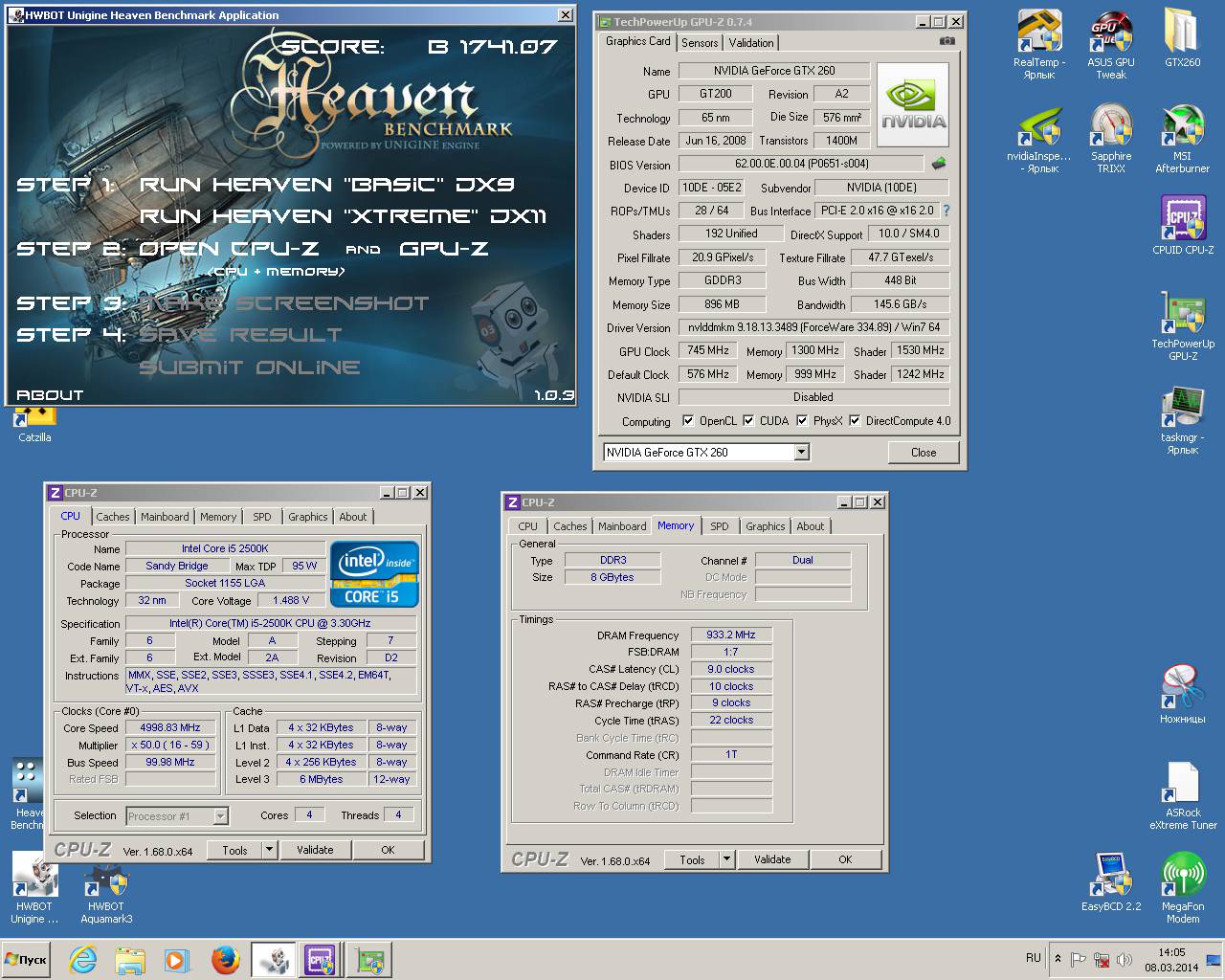Launch TechPowerUp GPU-Z desktop icon

(1182, 325)
